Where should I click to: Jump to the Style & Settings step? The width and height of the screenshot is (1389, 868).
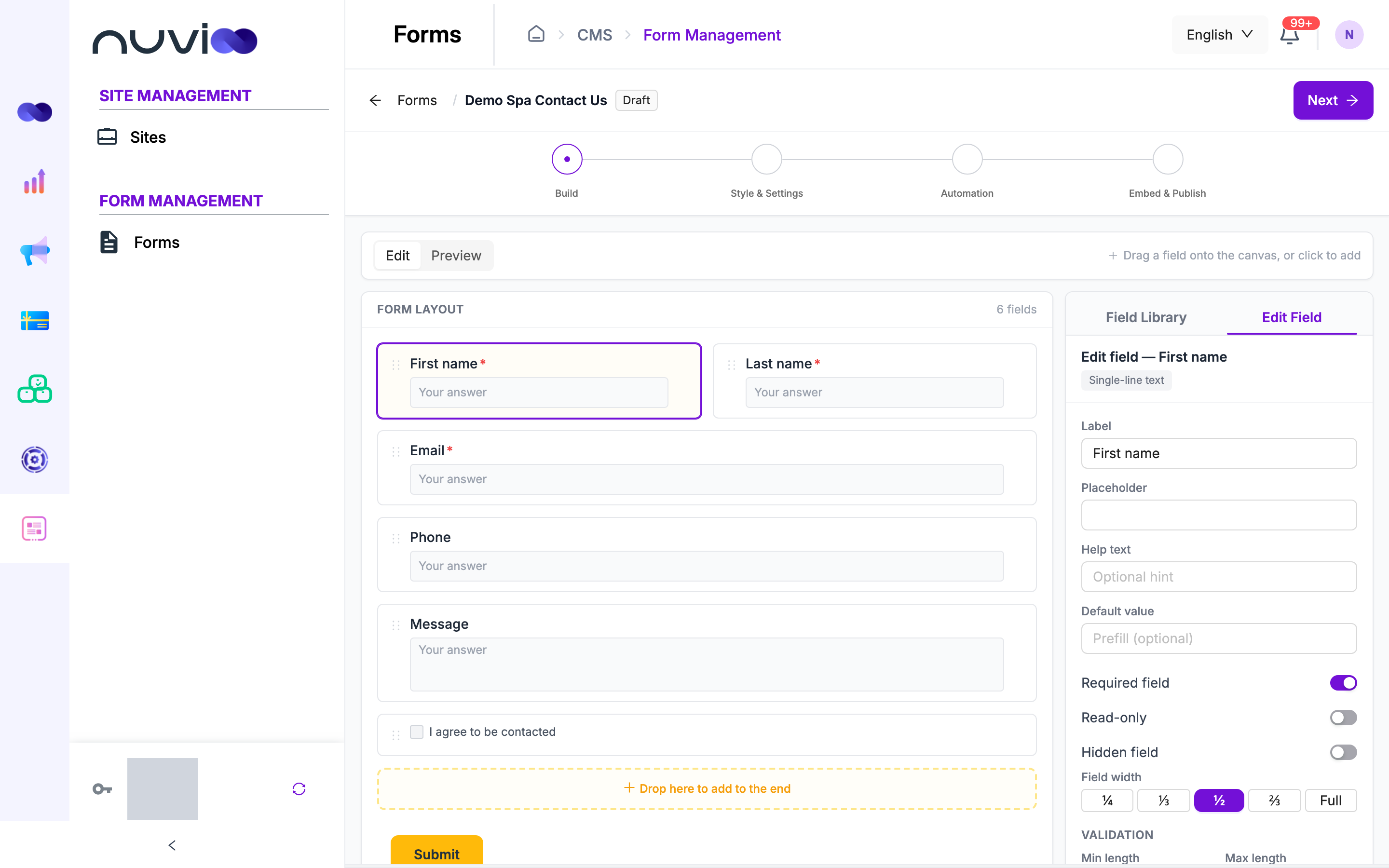click(x=766, y=159)
